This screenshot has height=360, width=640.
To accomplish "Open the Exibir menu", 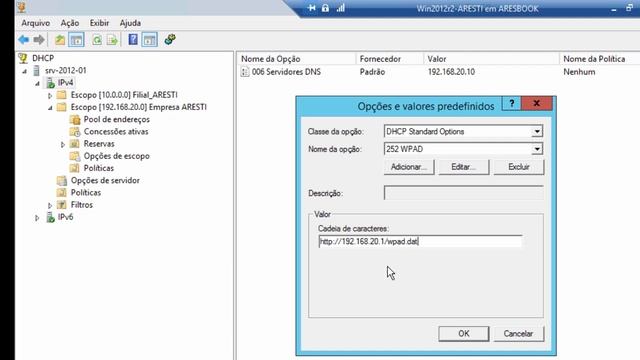I will (x=99, y=23).
